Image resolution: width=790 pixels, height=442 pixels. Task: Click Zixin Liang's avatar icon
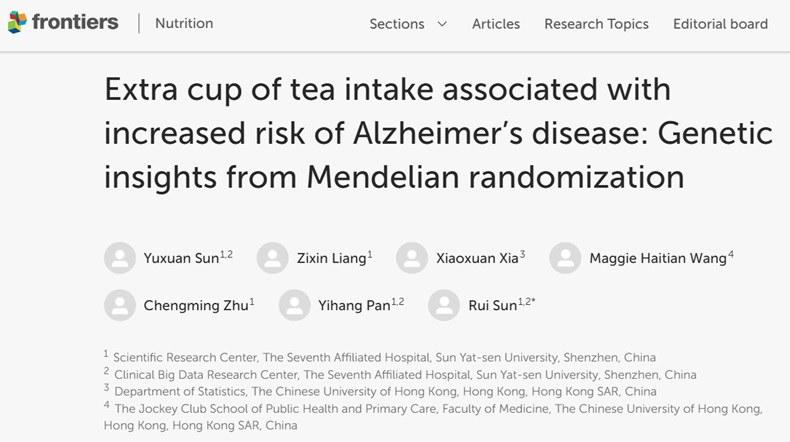coord(272,258)
